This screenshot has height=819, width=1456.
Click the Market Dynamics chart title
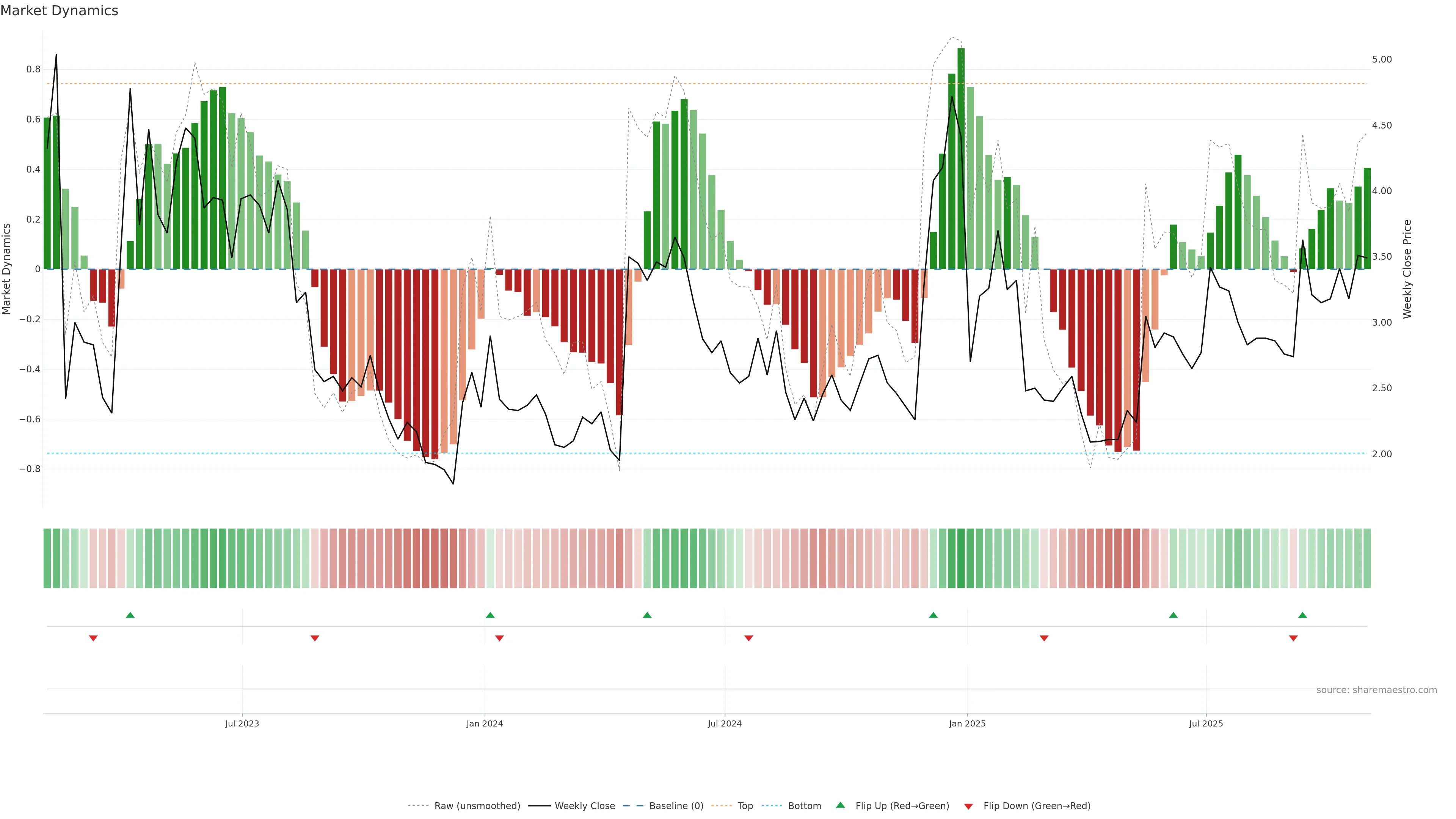[x=60, y=11]
